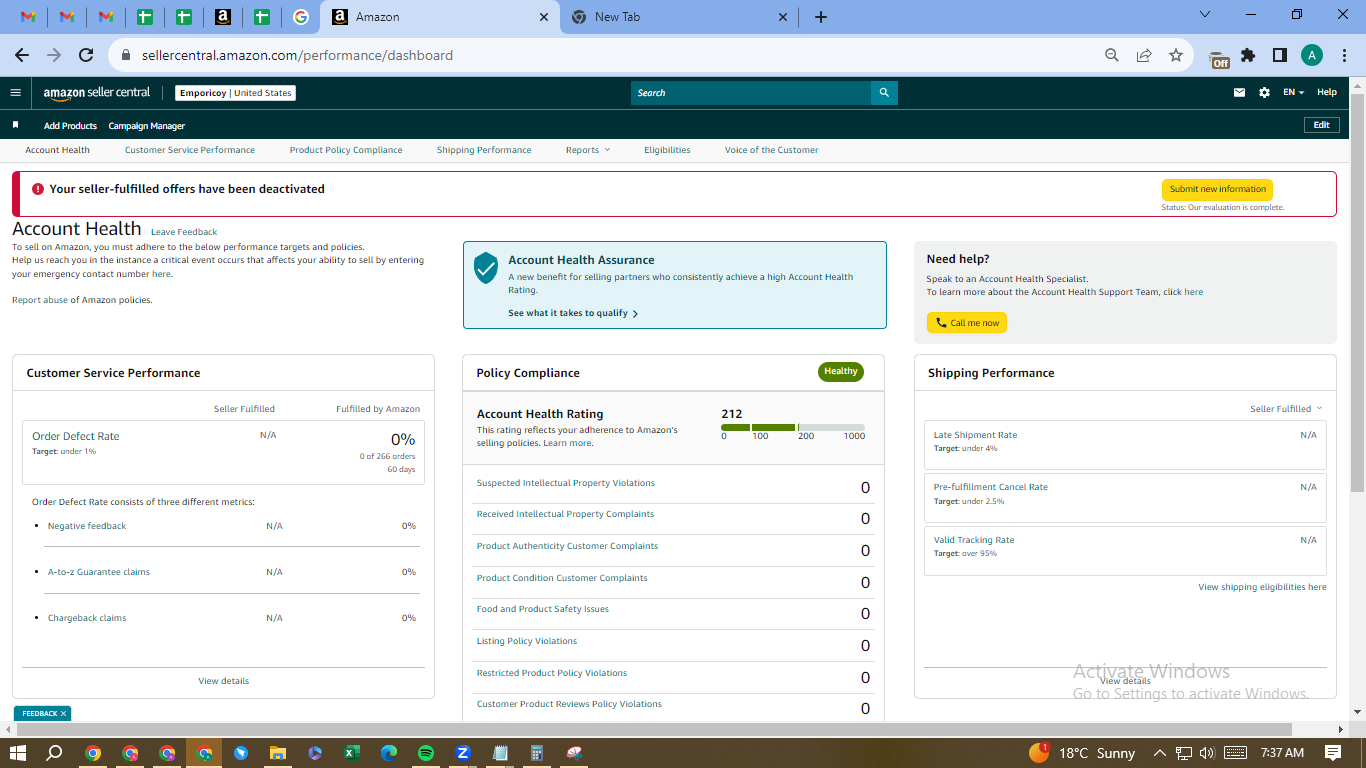
Task: Open View details under Customer Service Performance
Action: coord(224,681)
